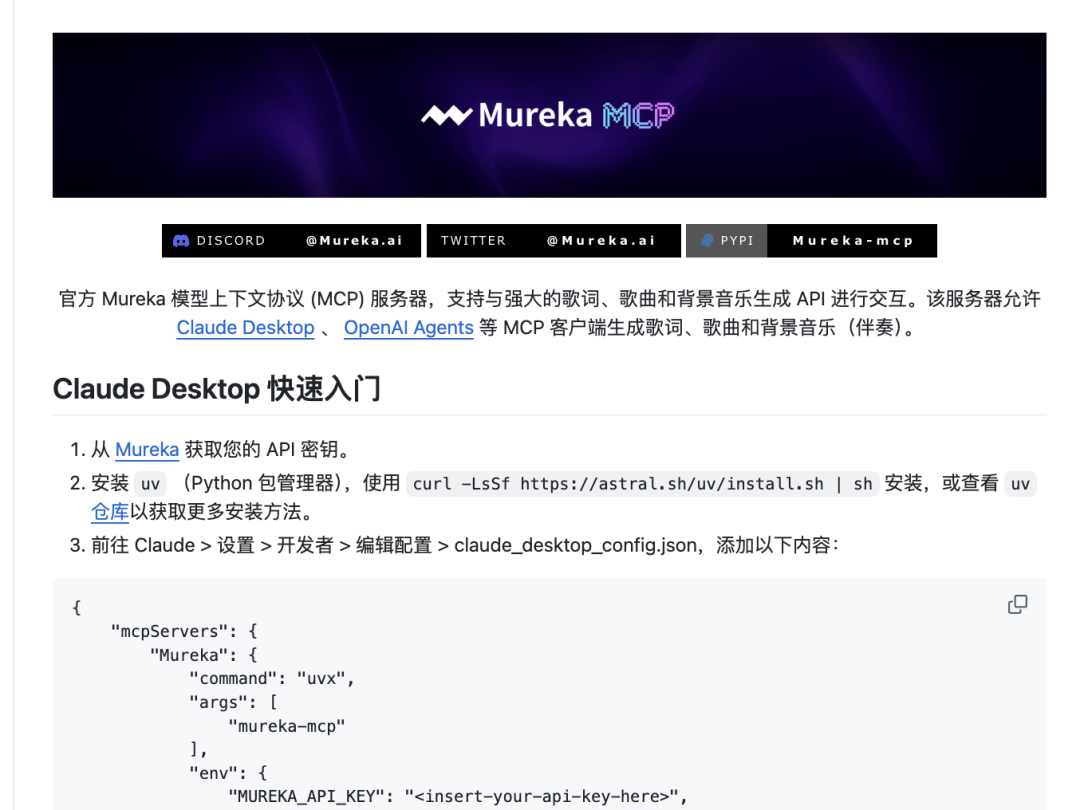Image resolution: width=1080 pixels, height=810 pixels.
Task: Click the DISCORD label on the badge
Action: [x=230, y=240]
